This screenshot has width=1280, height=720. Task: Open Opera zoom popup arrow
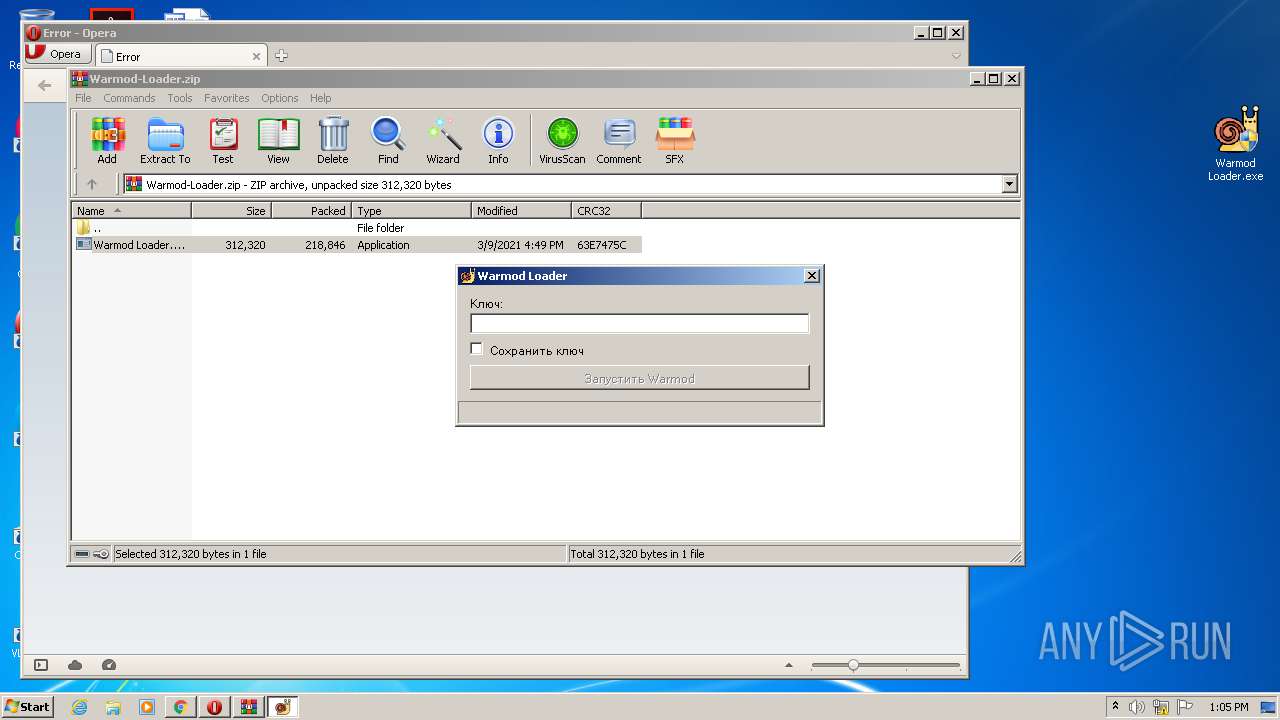coord(789,665)
